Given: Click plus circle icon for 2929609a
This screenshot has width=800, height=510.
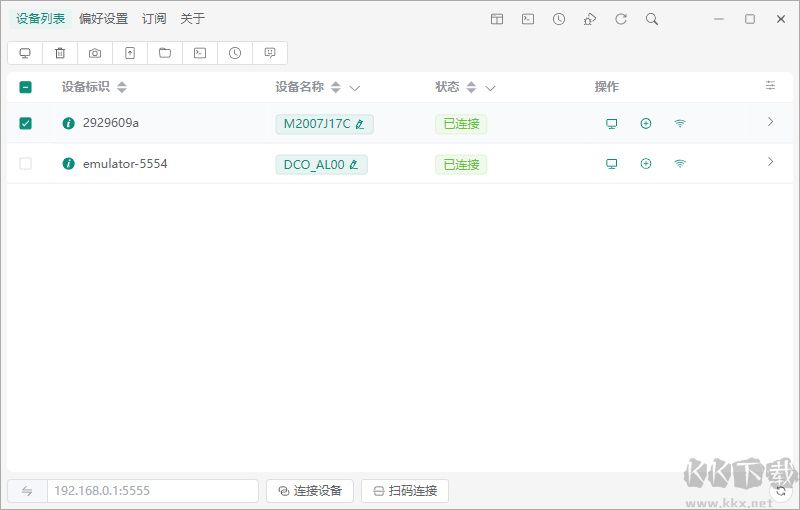Looking at the screenshot, I should click(x=645, y=123).
